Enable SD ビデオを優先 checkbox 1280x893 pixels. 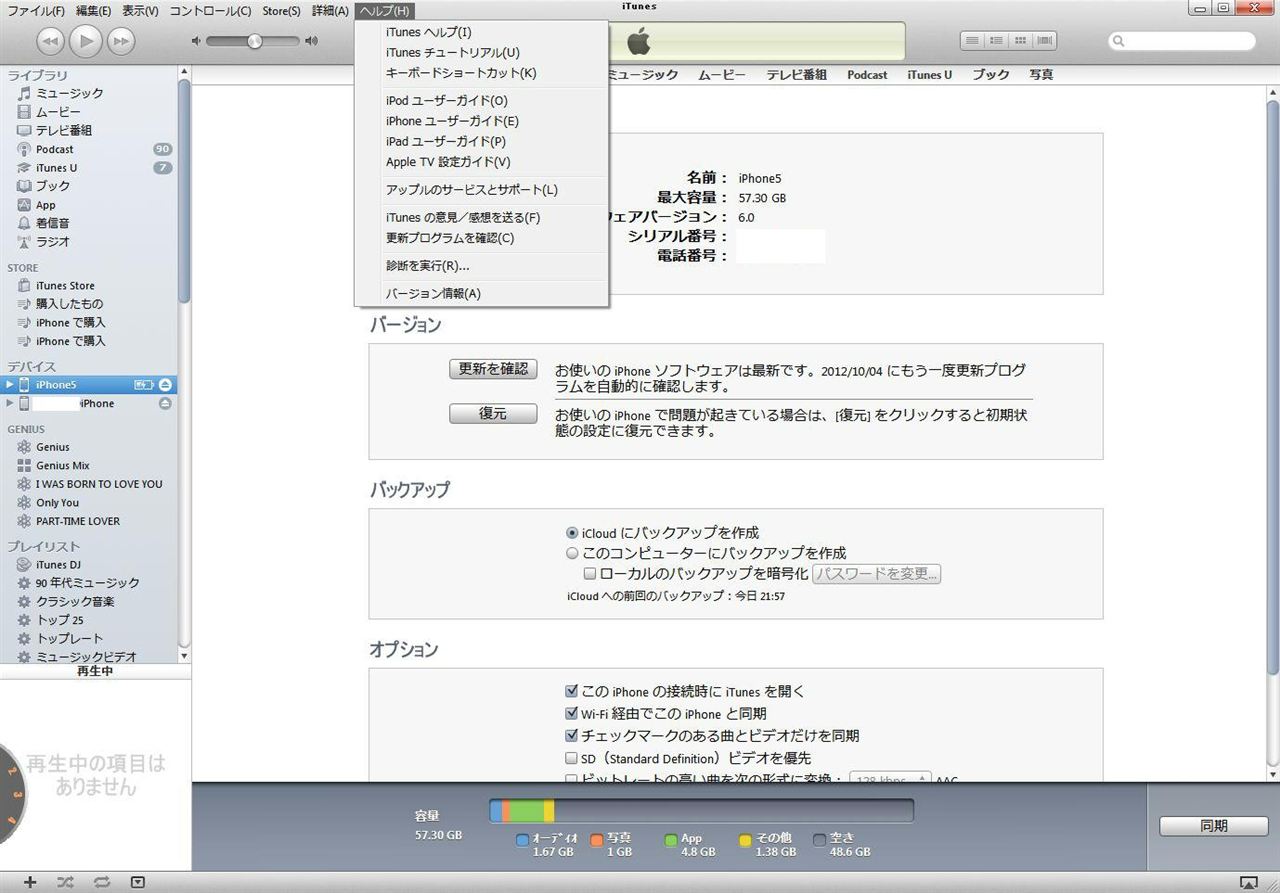[572, 758]
